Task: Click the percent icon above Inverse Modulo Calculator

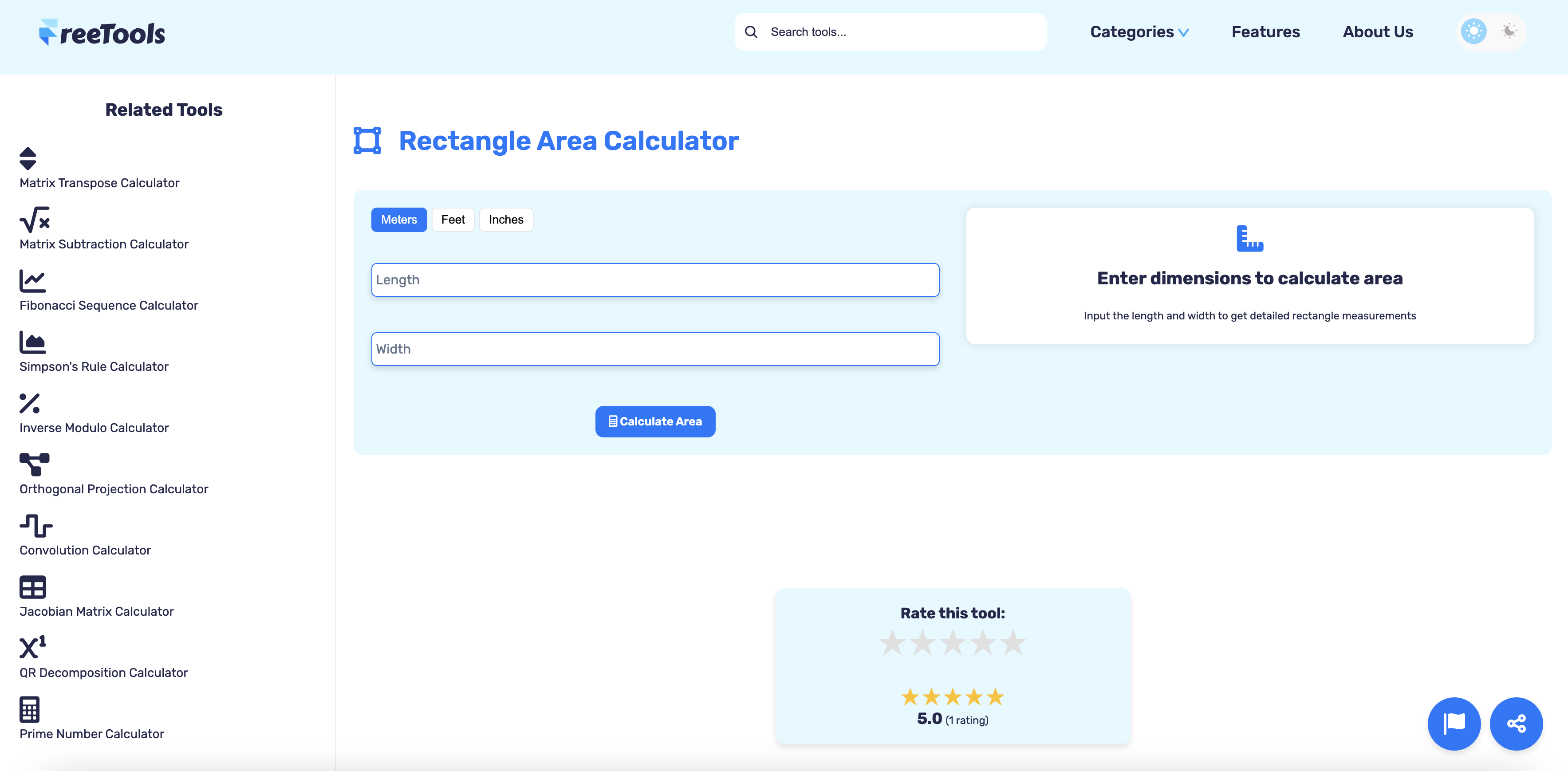Action: click(x=30, y=403)
